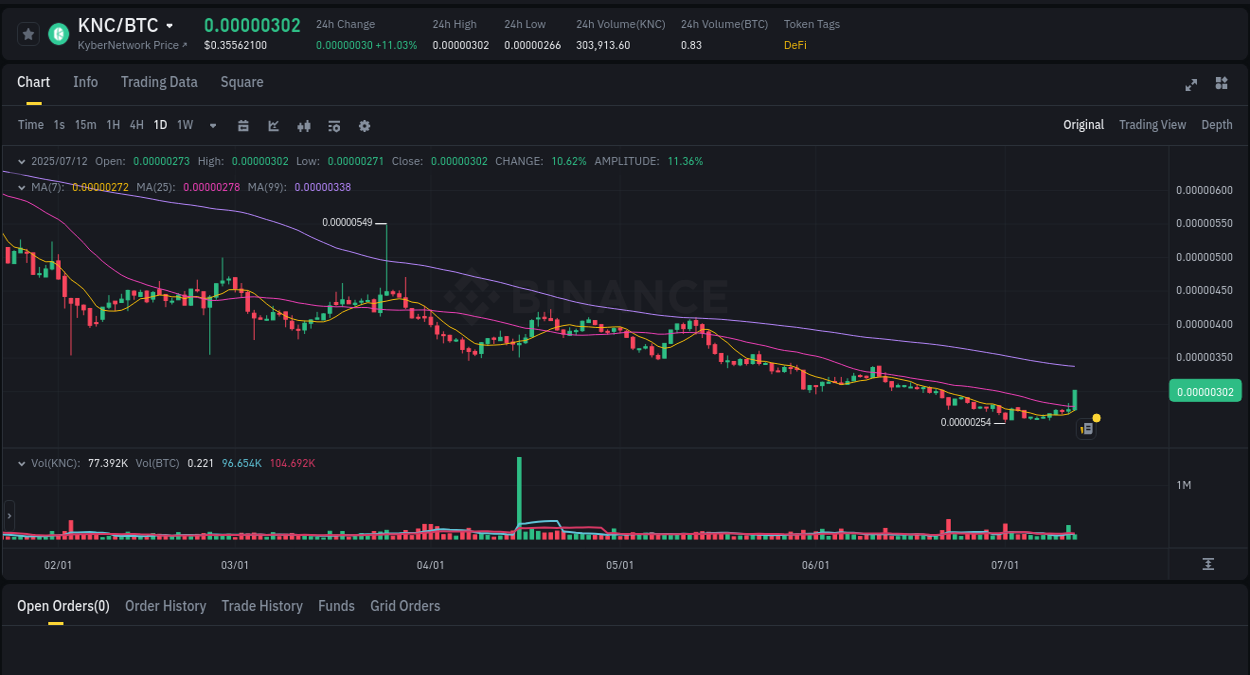
Task: Collapse the Vol(KNC) volume panel chevron
Action: (21, 463)
